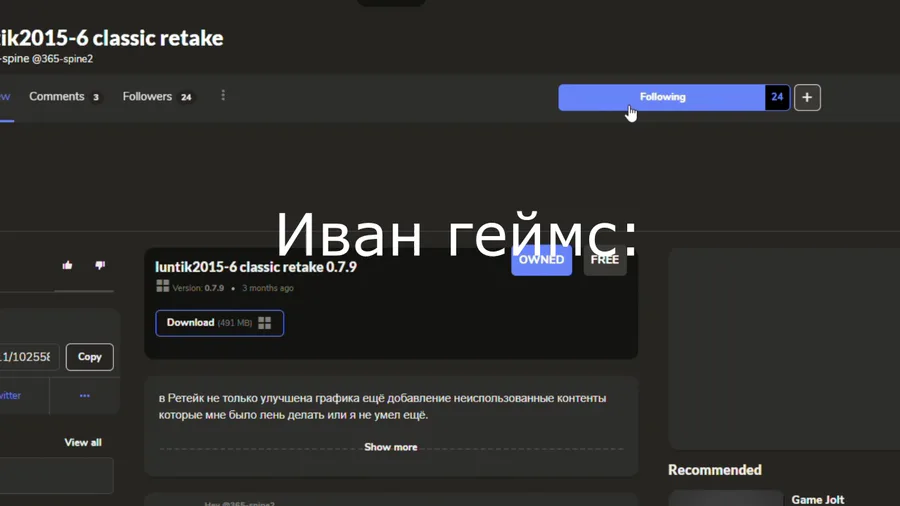Click the follower count 24 badge
900x506 pixels.
(x=777, y=98)
